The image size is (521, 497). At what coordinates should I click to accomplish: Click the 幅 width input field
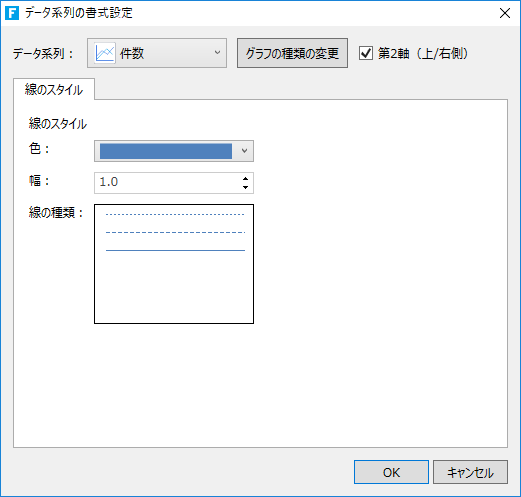click(x=168, y=182)
